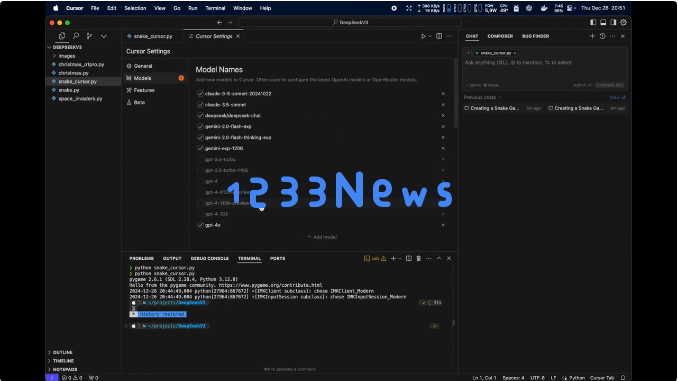The image size is (678, 381).
Task: Open settings gear in title bar
Action: tap(624, 22)
